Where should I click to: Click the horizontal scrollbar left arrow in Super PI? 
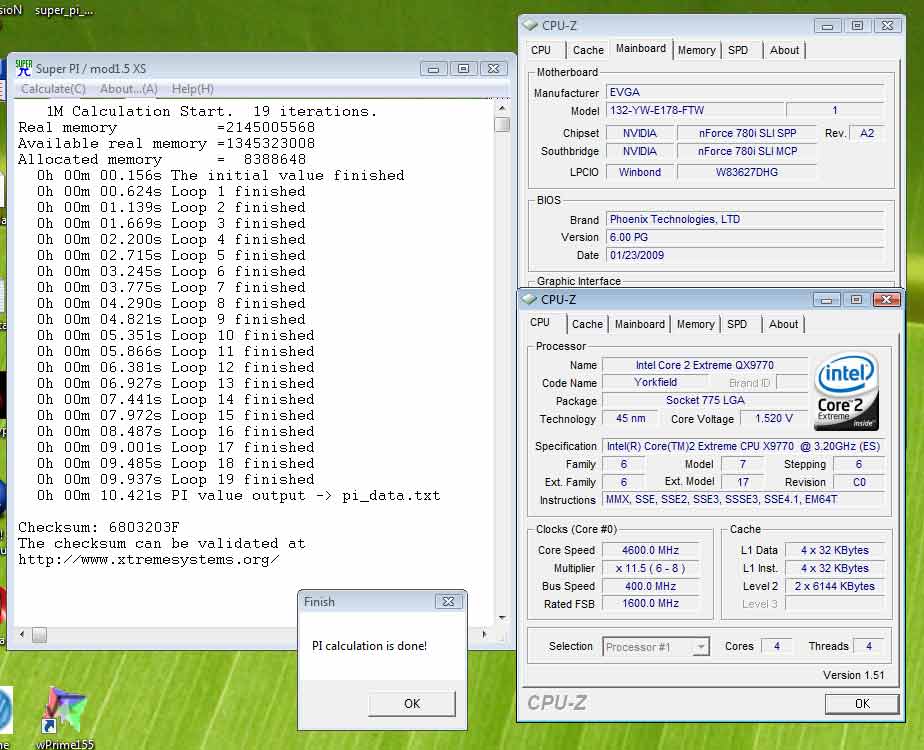[x=22, y=635]
